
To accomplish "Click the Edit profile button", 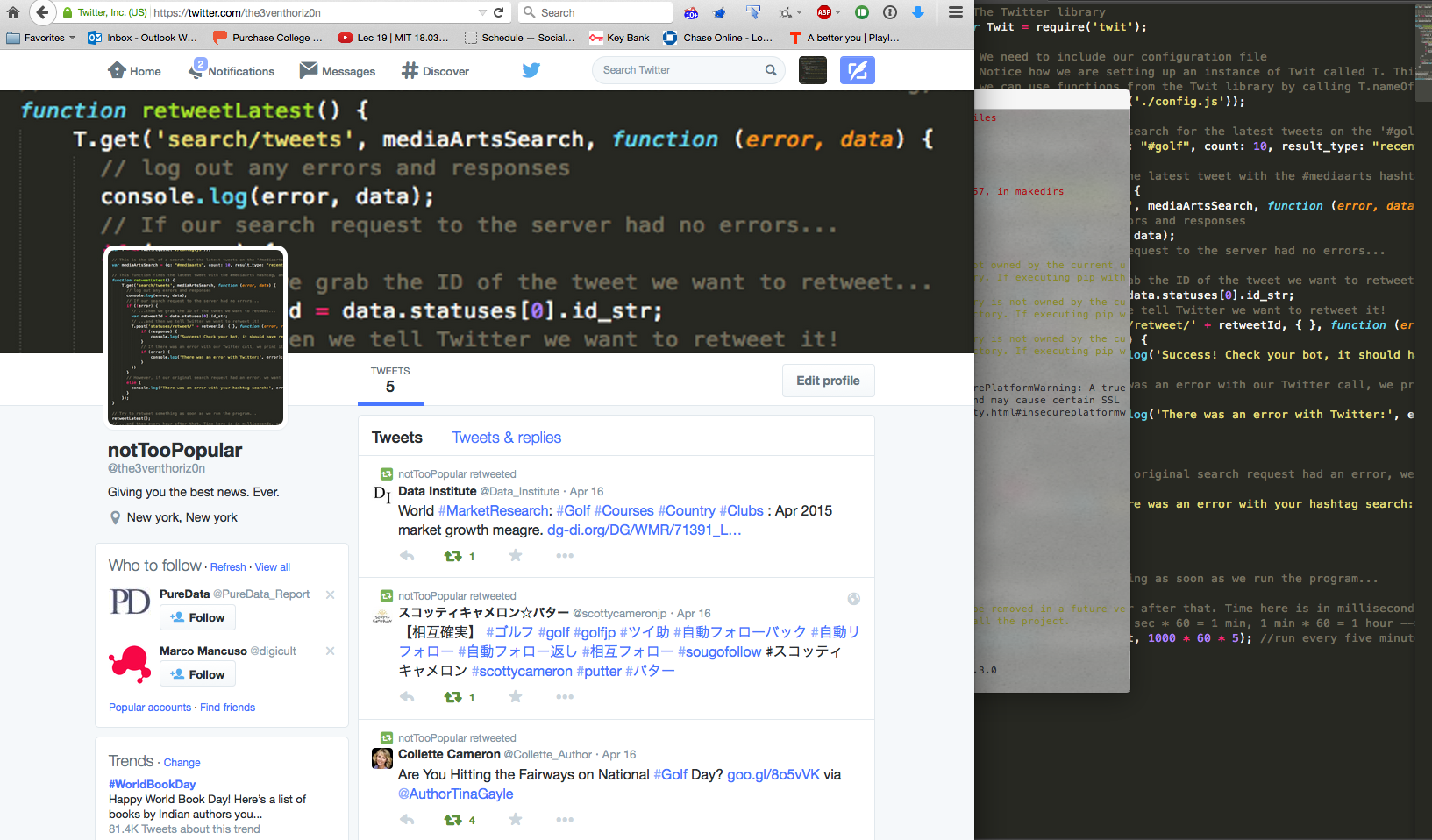I will (x=828, y=381).
